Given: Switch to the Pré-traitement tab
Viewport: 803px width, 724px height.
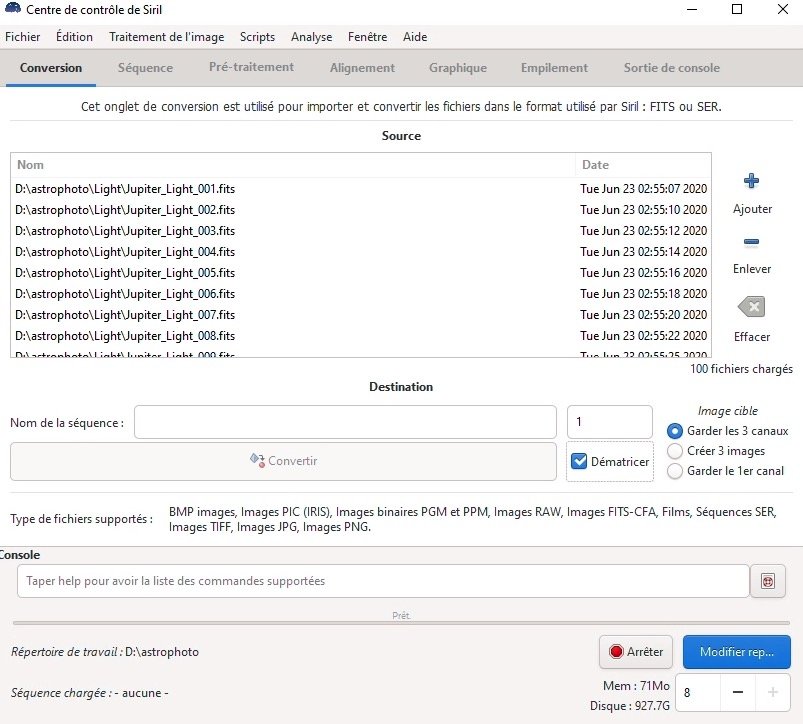Looking at the screenshot, I should click(251, 67).
